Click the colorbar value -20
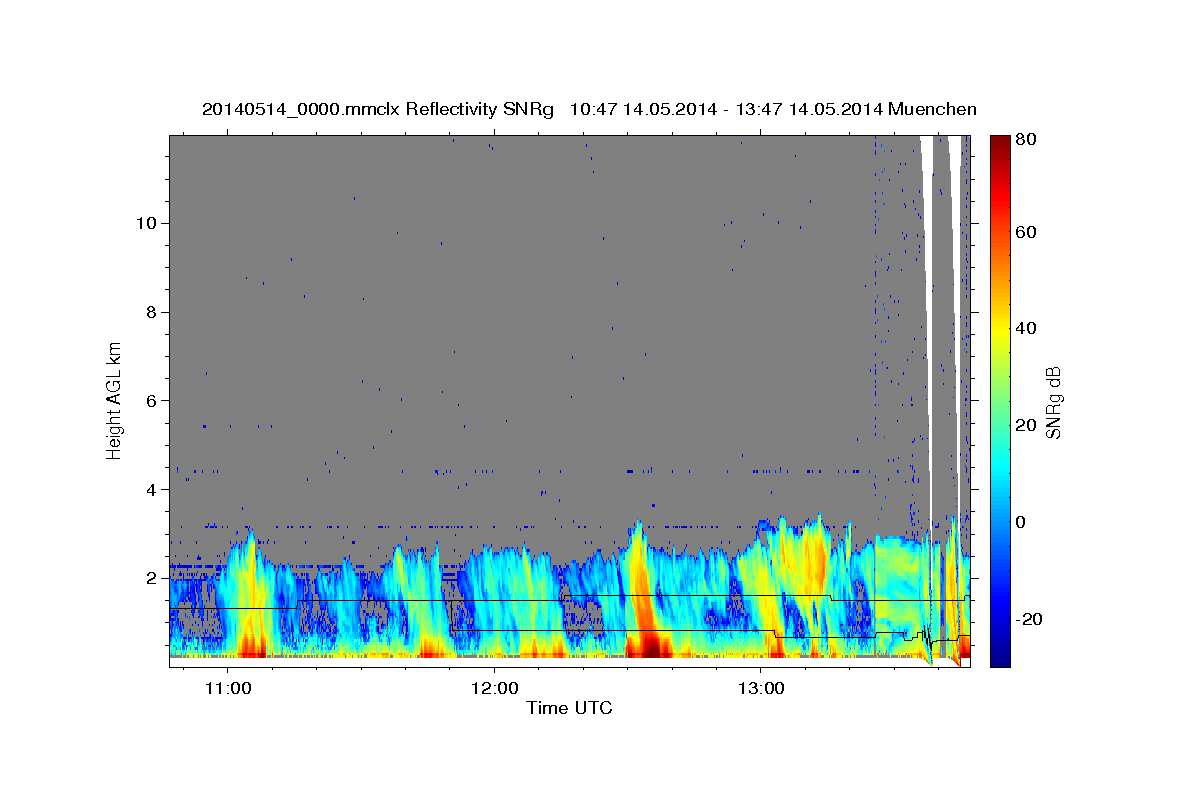Viewport: 1200px width, 800px height. click(1030, 619)
